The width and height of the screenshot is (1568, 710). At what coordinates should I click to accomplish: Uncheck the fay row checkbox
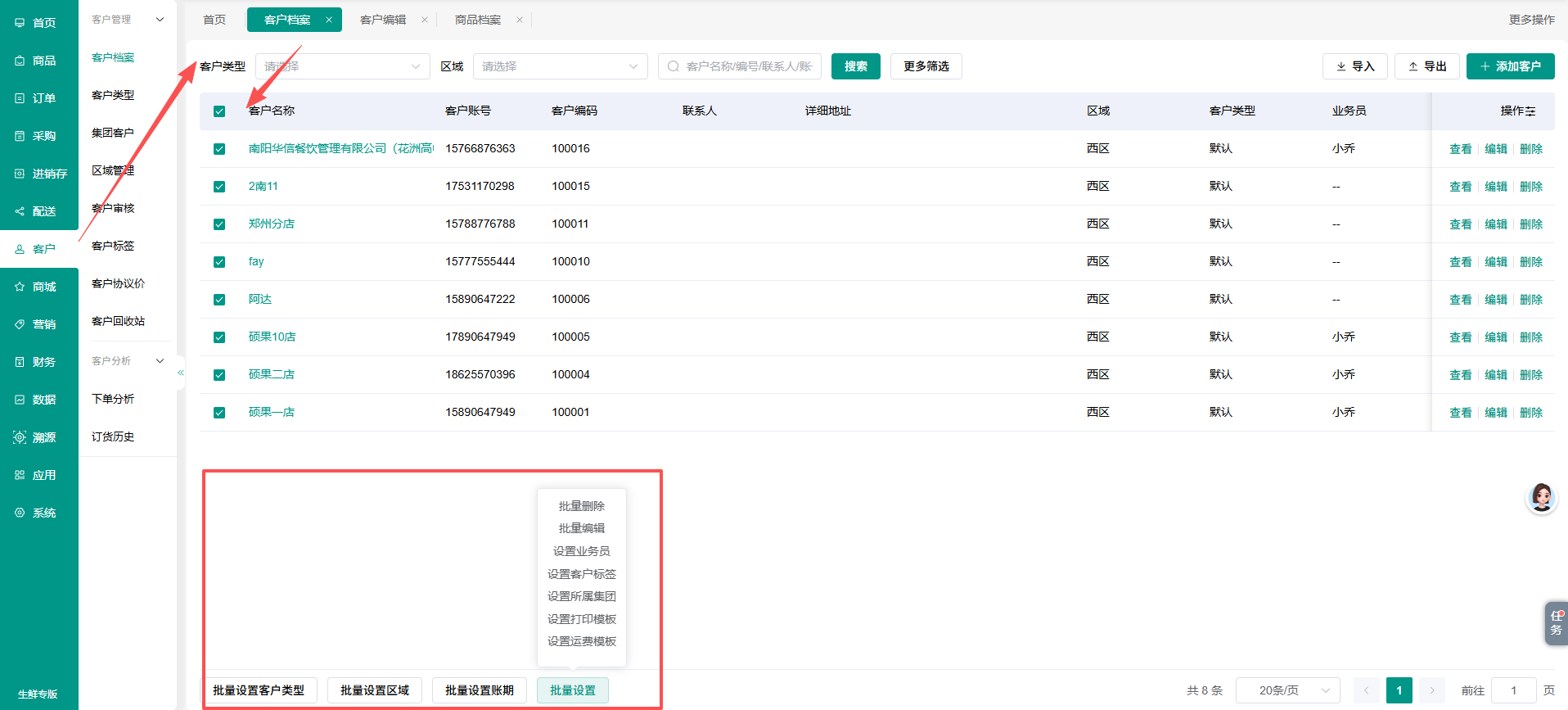[x=219, y=262]
